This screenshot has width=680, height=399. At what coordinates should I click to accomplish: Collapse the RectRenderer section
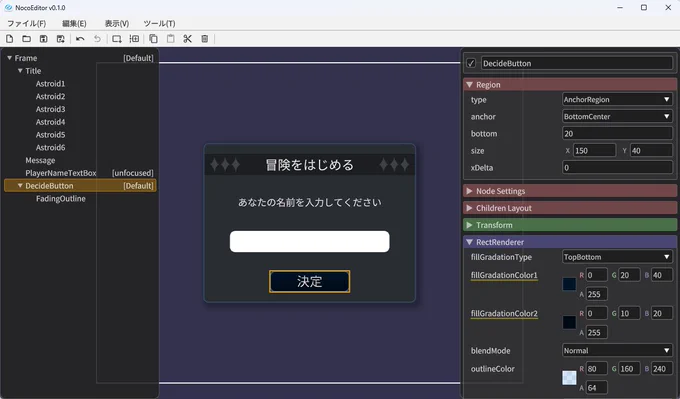(469, 242)
